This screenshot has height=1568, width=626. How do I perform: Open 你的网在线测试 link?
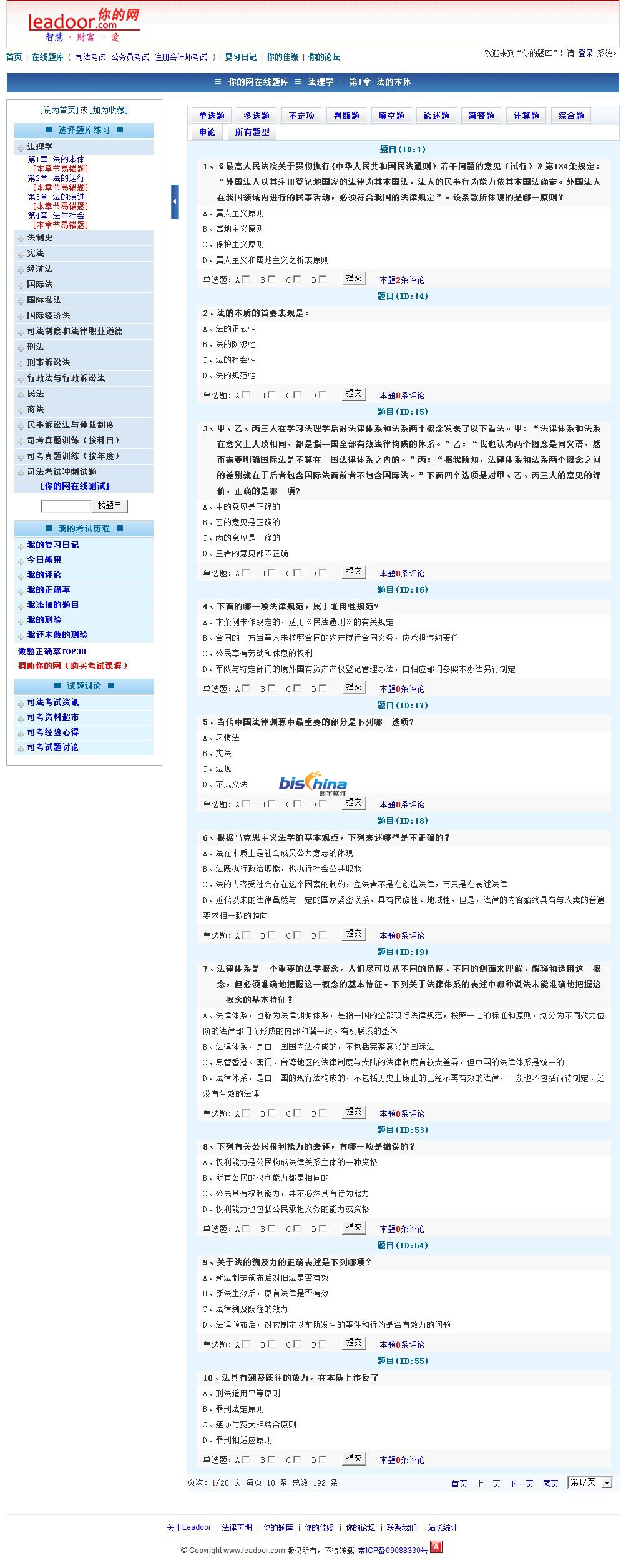(x=74, y=486)
